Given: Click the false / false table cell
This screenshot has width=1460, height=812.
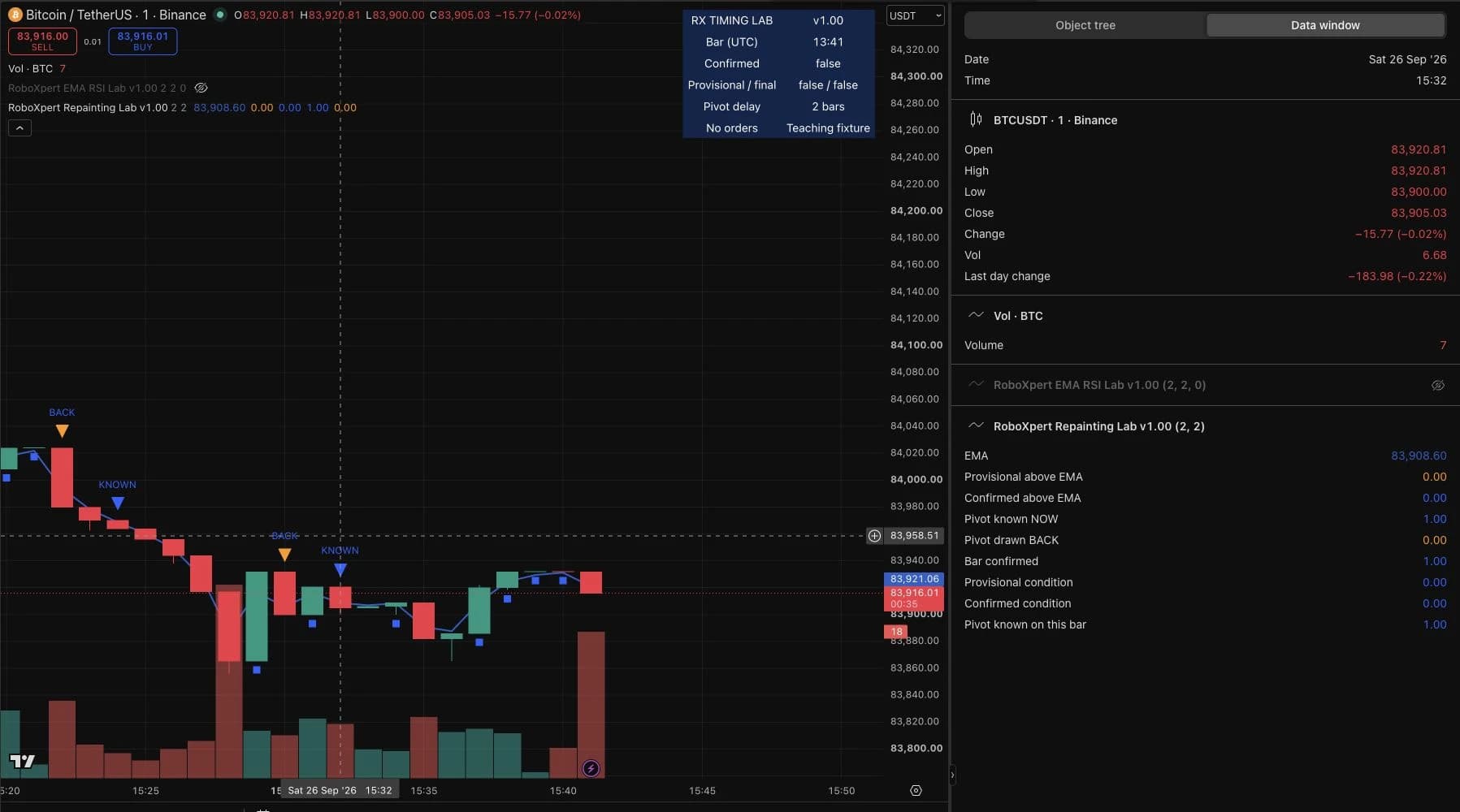Looking at the screenshot, I should 828,84.
